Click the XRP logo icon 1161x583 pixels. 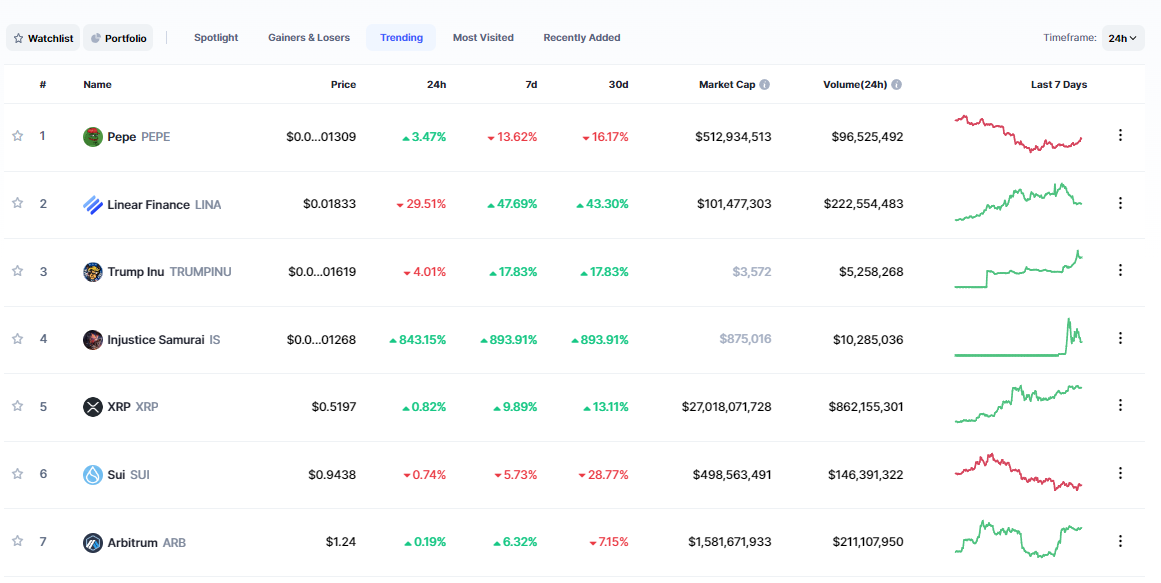pos(92,407)
